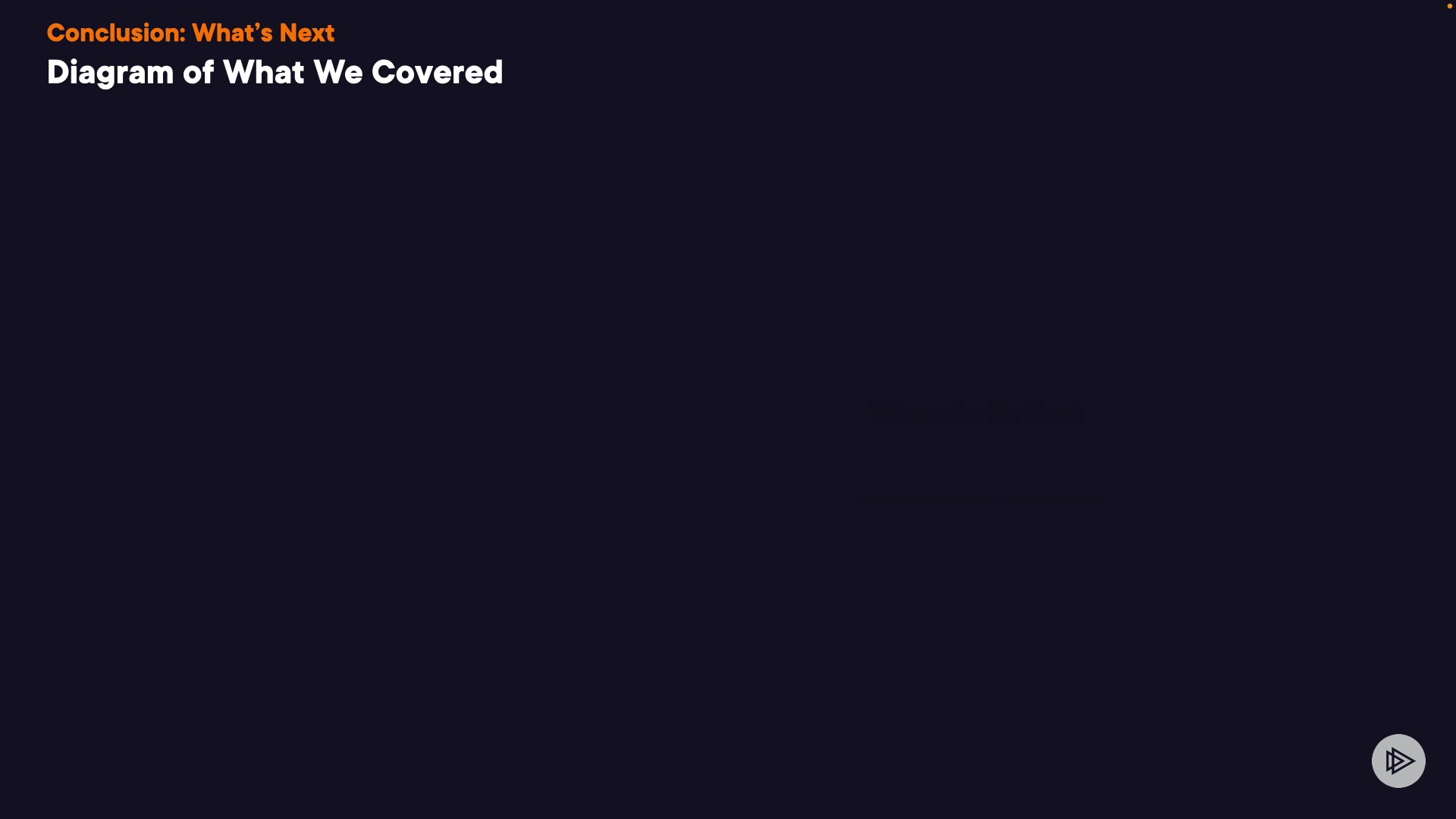Click the gray circle around the play logo

click(1398, 761)
